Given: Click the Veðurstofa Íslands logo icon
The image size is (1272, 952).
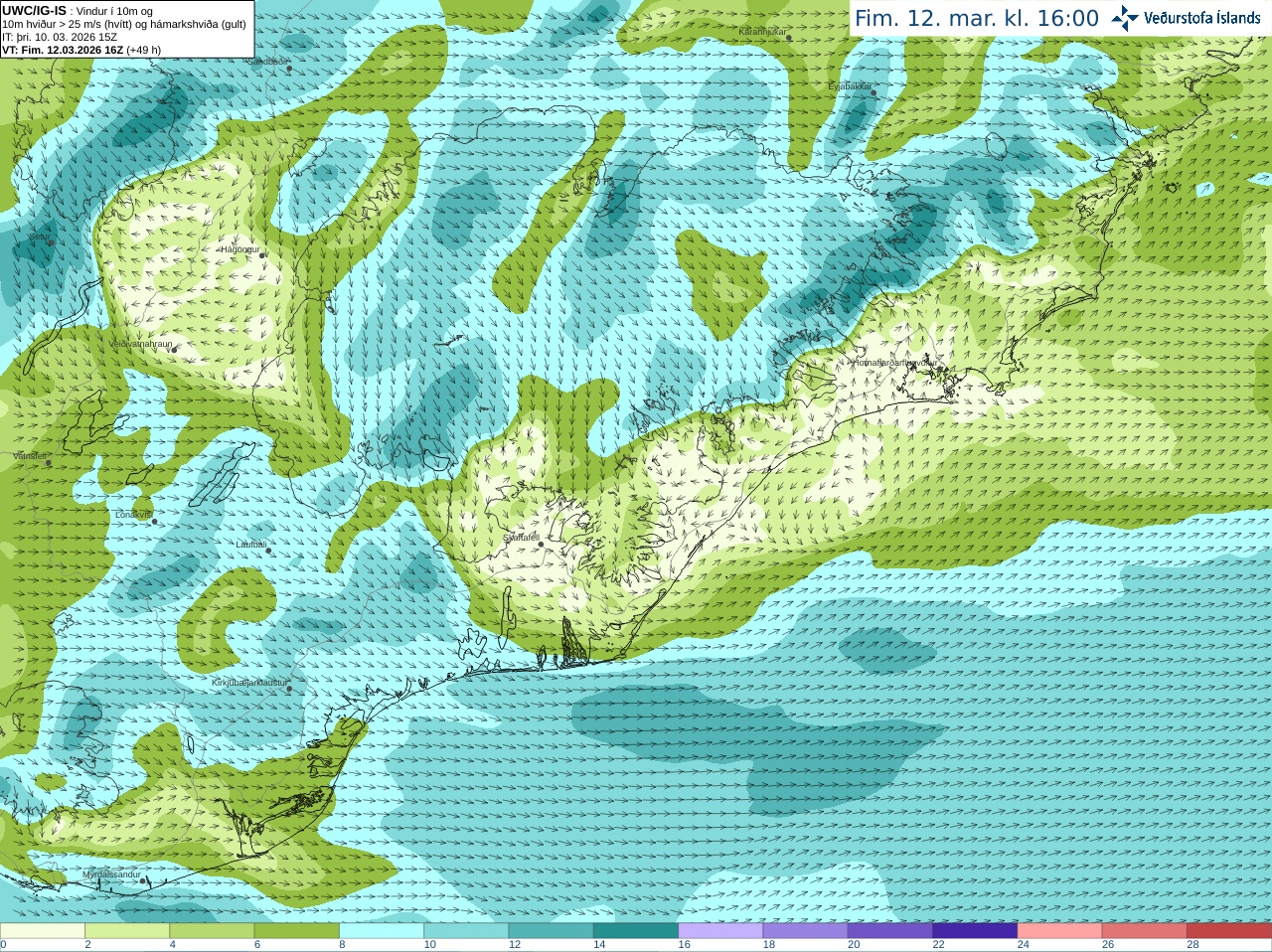Looking at the screenshot, I should tap(1125, 18).
